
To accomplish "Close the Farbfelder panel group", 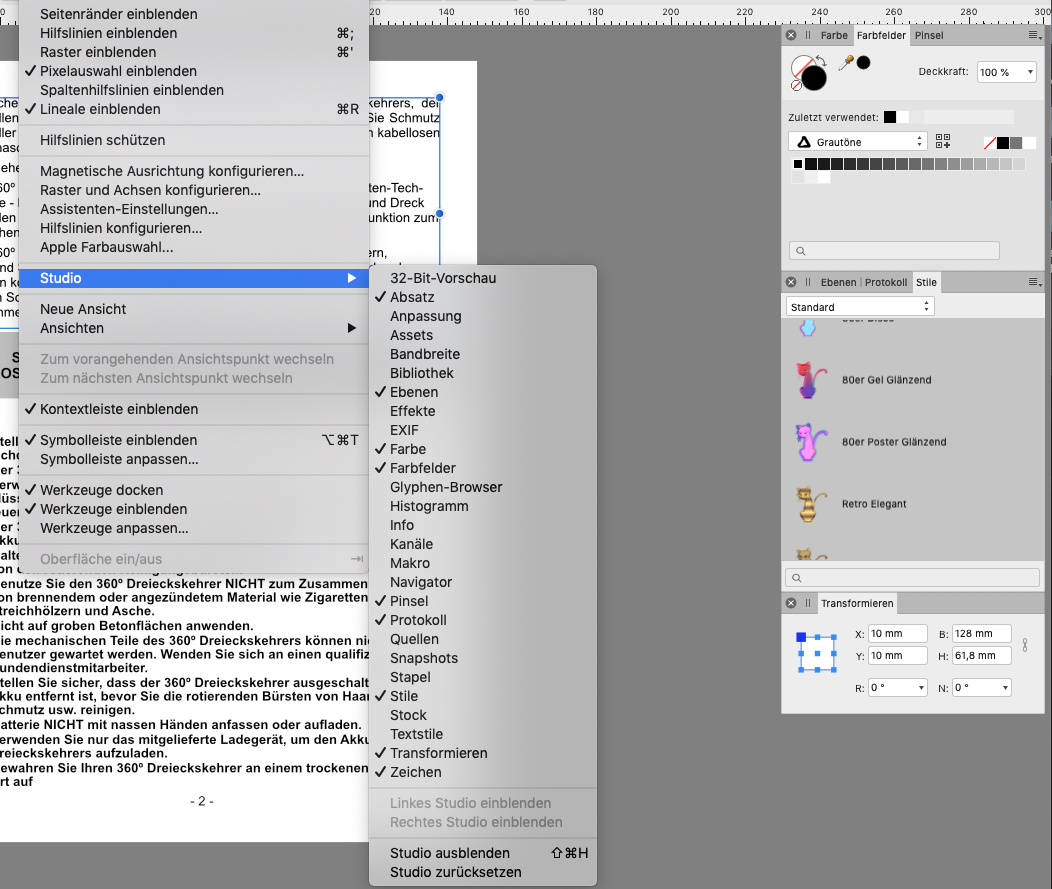I will coord(791,35).
